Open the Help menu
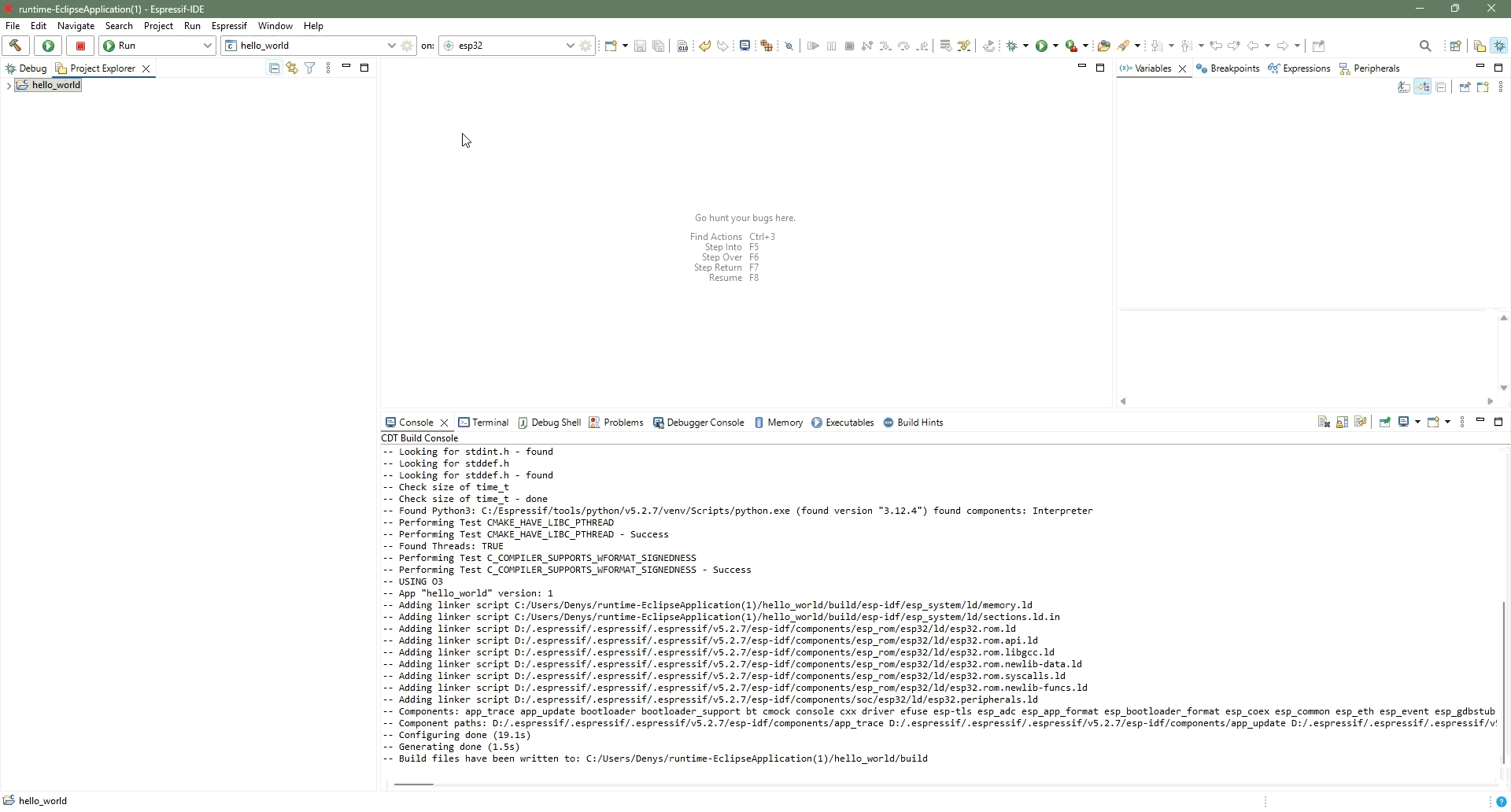The width and height of the screenshot is (1511, 812). tap(313, 26)
